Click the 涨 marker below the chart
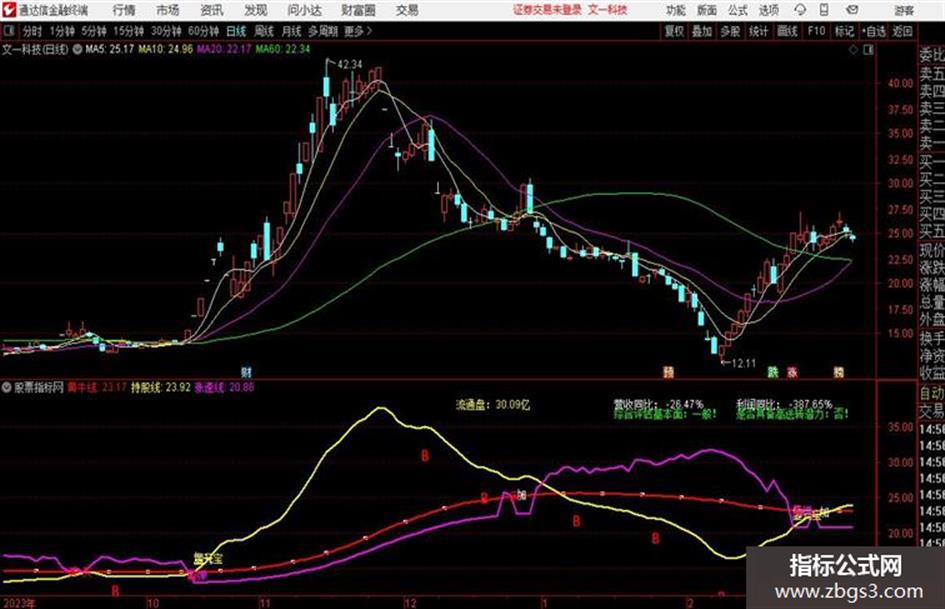 point(792,372)
